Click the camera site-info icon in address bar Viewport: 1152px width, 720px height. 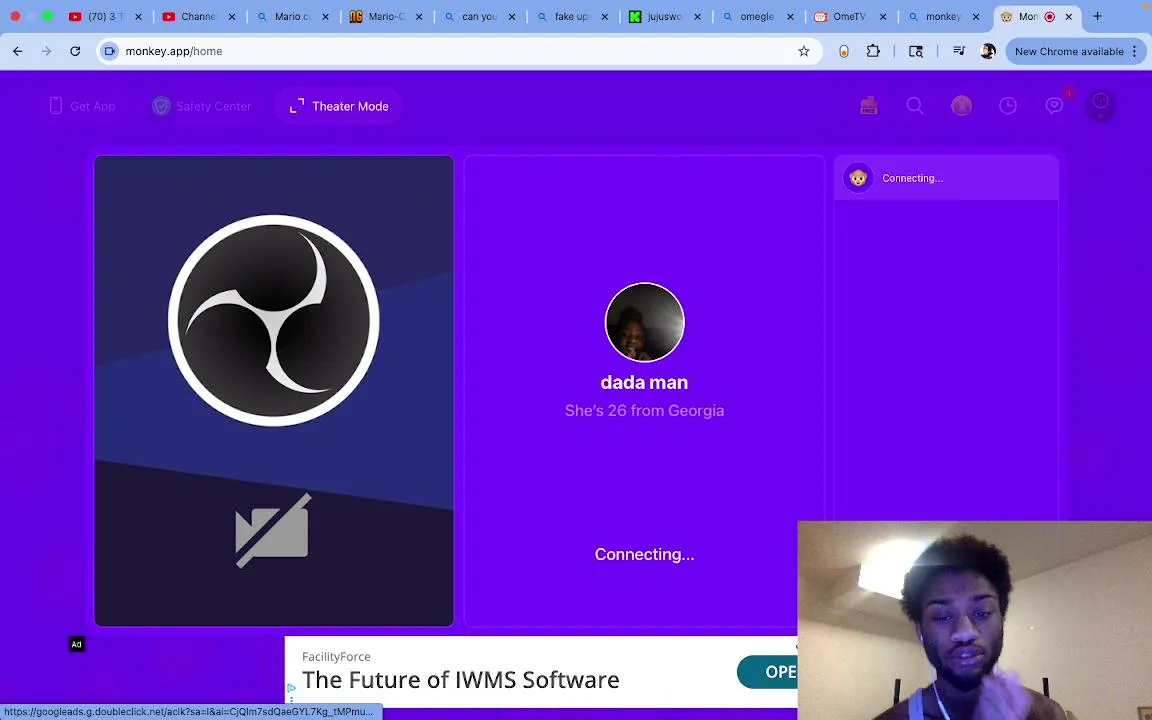[x=109, y=51]
